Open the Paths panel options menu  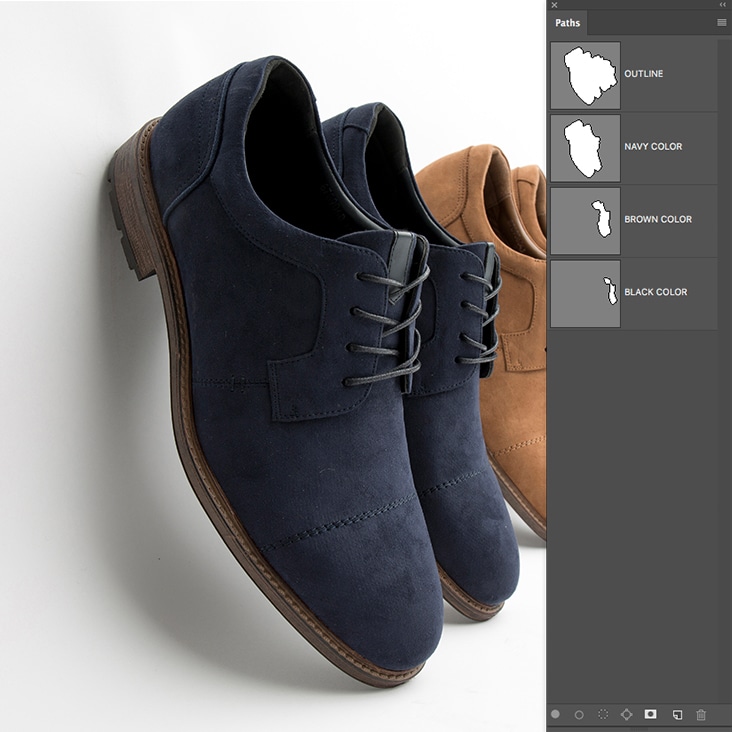[x=721, y=22]
